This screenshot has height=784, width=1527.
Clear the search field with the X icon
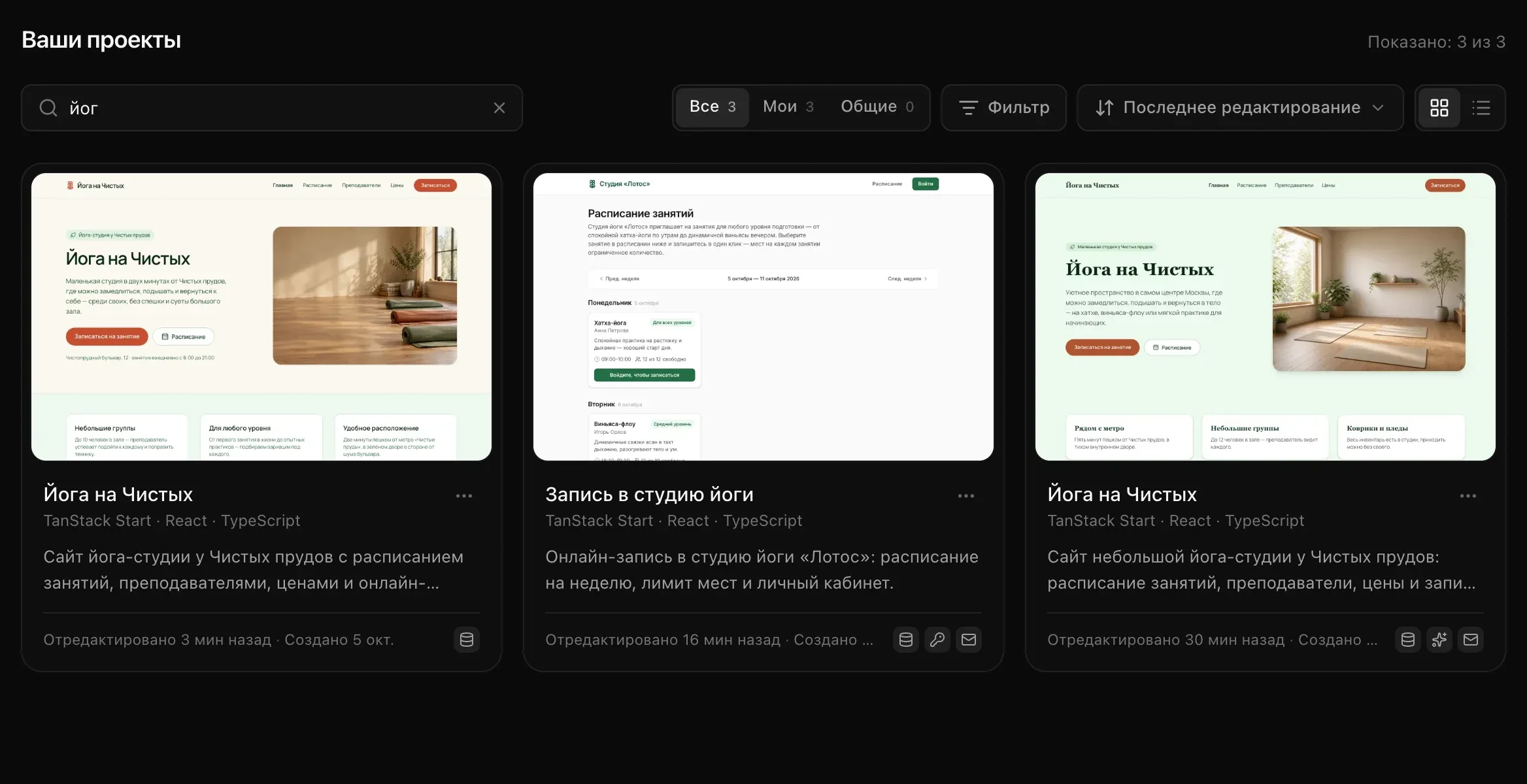coord(499,108)
